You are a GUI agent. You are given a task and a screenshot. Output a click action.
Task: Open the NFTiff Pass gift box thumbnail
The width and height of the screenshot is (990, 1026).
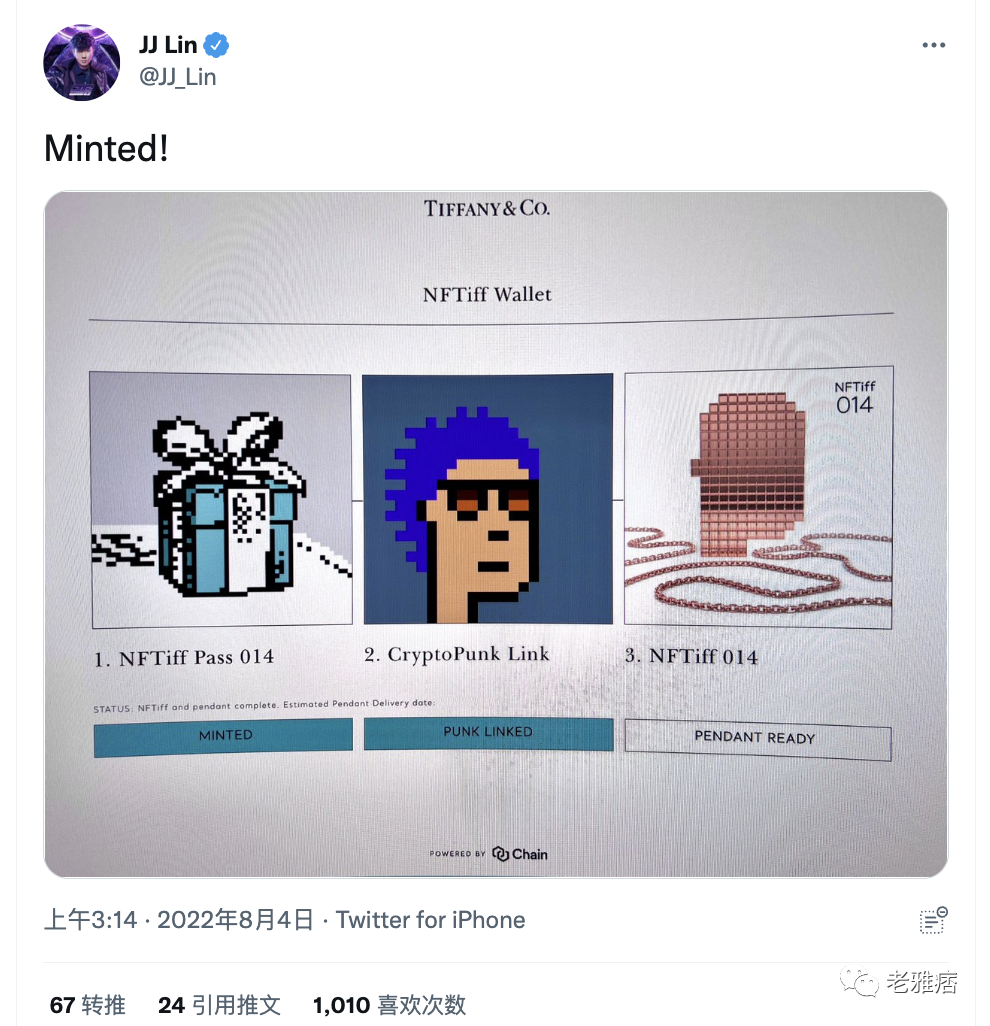[x=221, y=500]
